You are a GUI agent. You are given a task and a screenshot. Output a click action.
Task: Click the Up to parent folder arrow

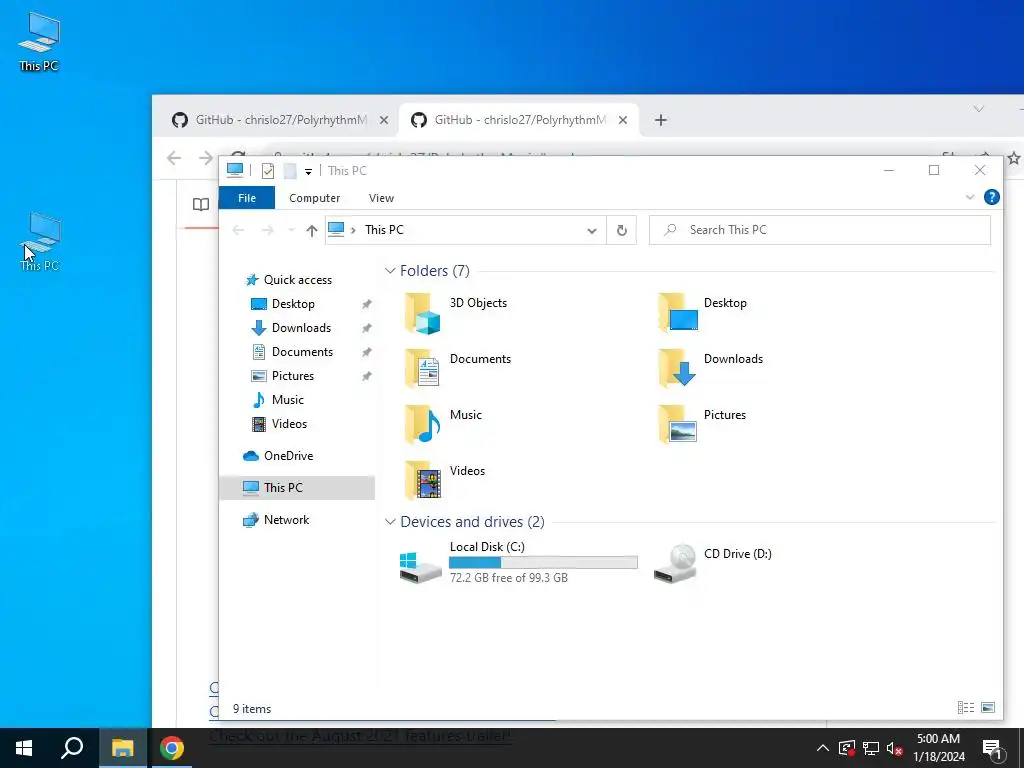click(x=312, y=231)
